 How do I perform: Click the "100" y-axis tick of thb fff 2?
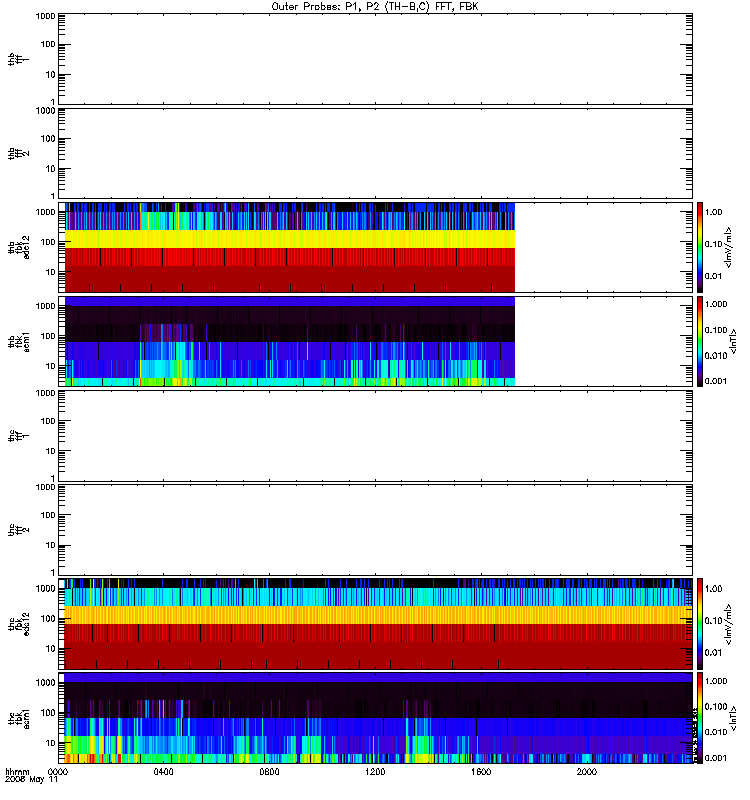[x=48, y=139]
